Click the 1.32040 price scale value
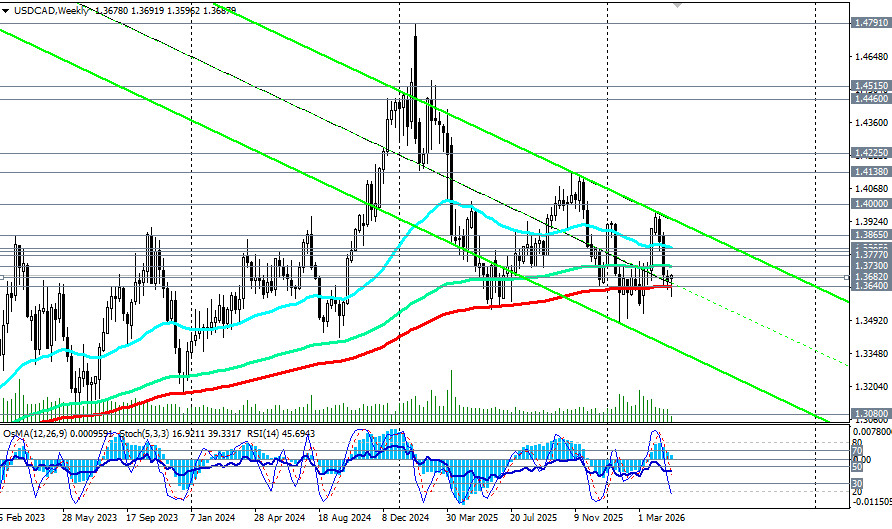 point(872,386)
